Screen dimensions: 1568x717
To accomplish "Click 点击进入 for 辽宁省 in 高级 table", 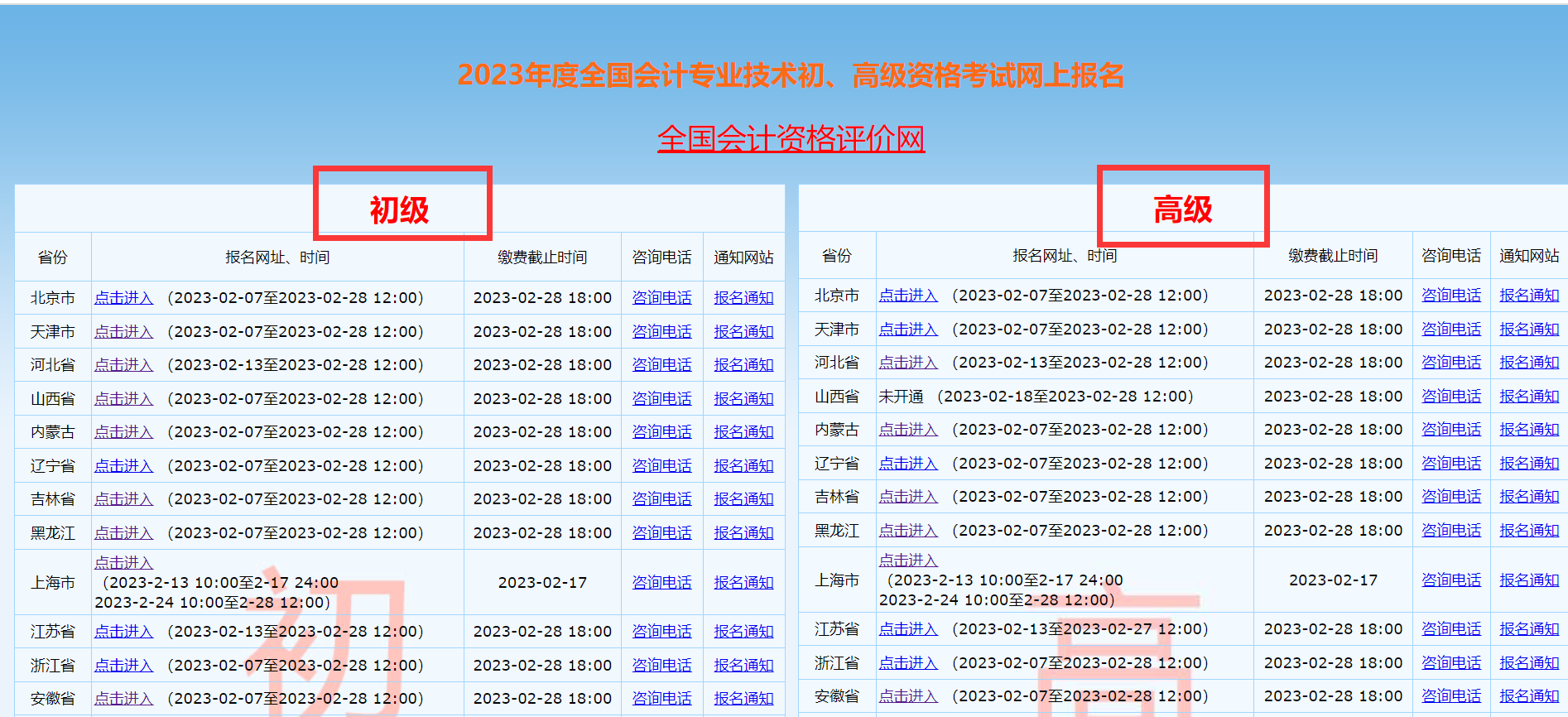I will coord(908,464).
